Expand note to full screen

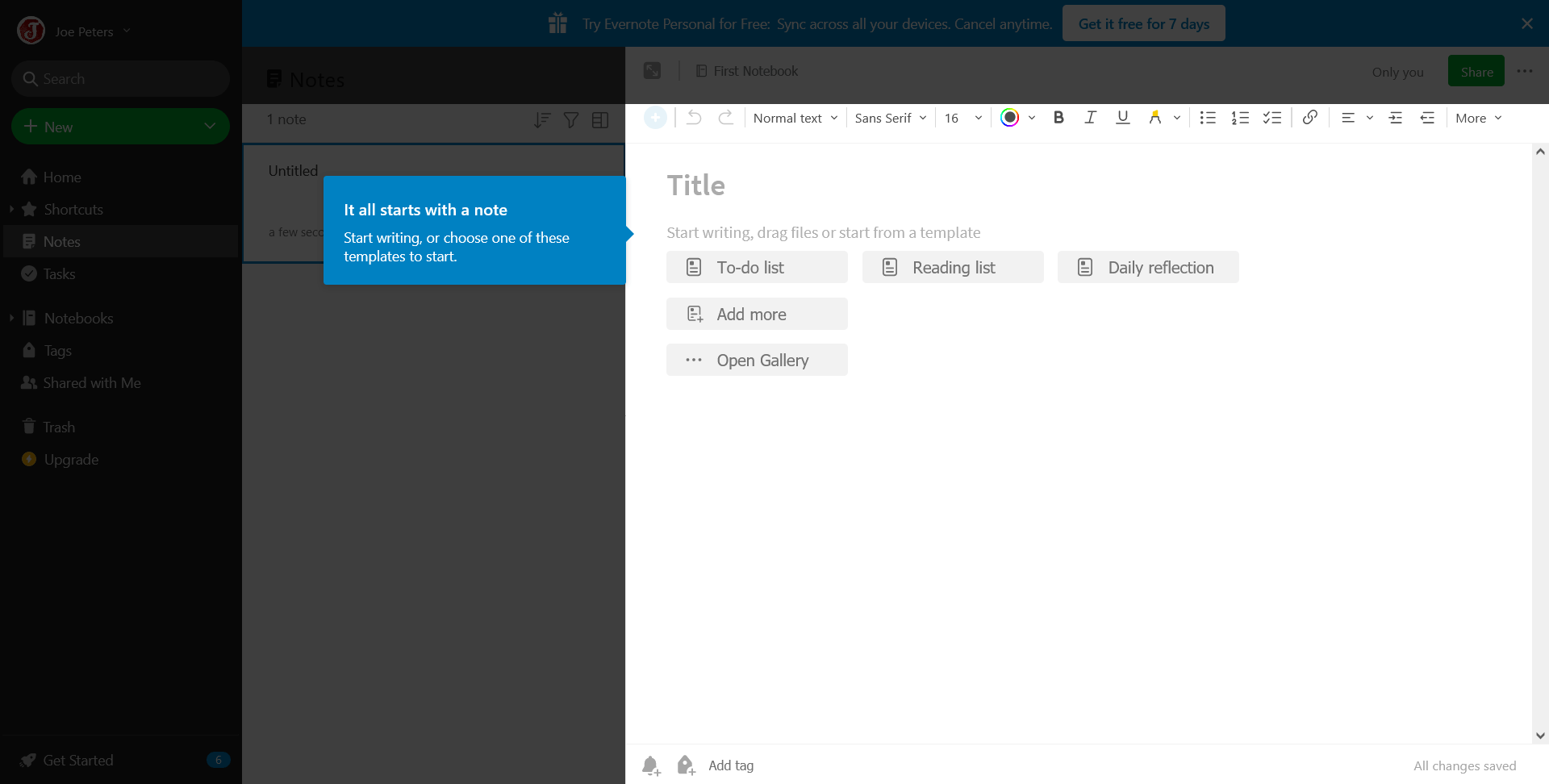[x=652, y=71]
